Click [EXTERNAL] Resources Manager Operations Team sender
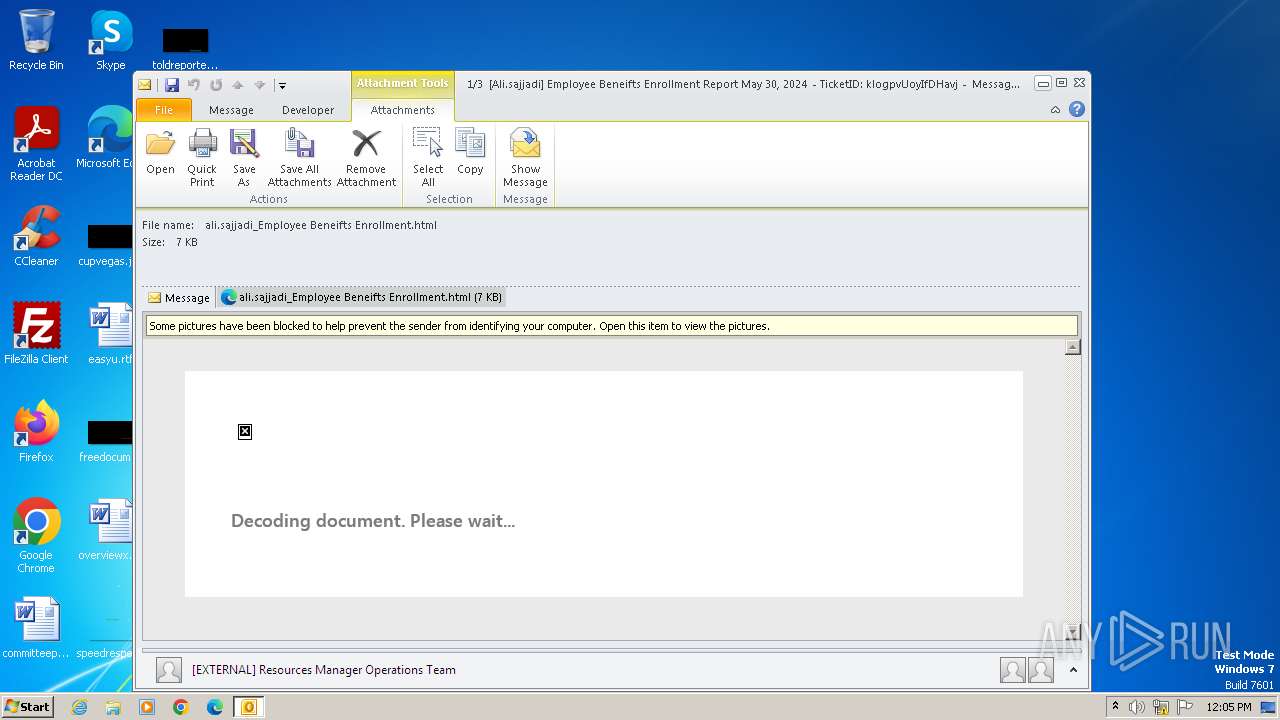1280x720 pixels. pos(324,670)
